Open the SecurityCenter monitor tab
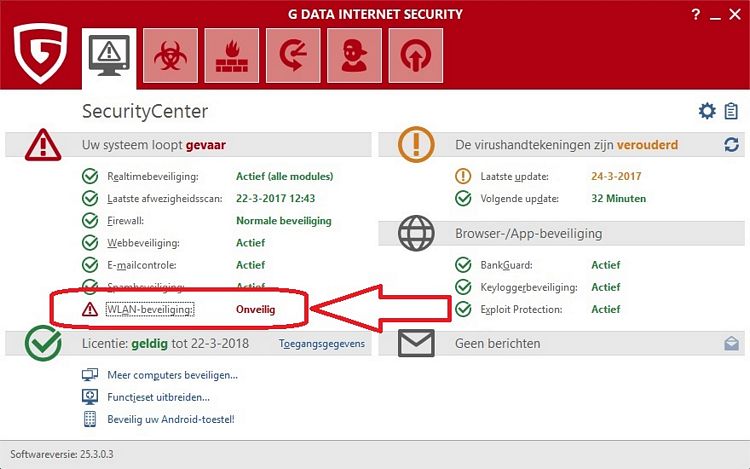 tap(109, 57)
